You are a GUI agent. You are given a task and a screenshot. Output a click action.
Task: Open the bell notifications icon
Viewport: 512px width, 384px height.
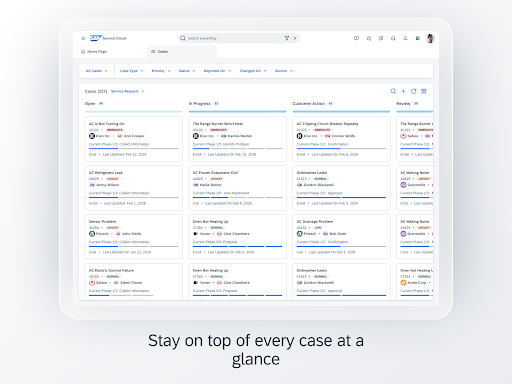tap(405, 38)
